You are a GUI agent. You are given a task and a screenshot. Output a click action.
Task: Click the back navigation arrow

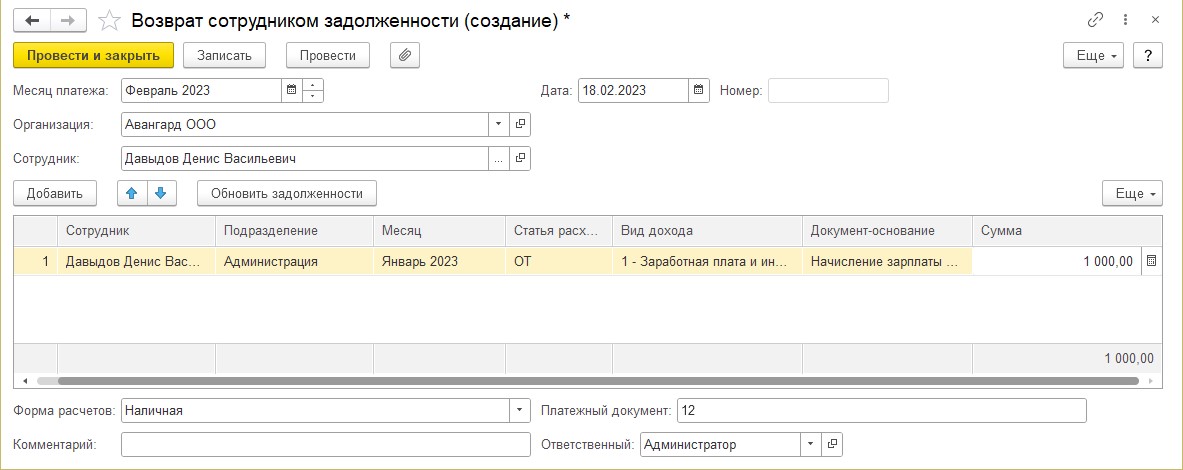[x=32, y=20]
